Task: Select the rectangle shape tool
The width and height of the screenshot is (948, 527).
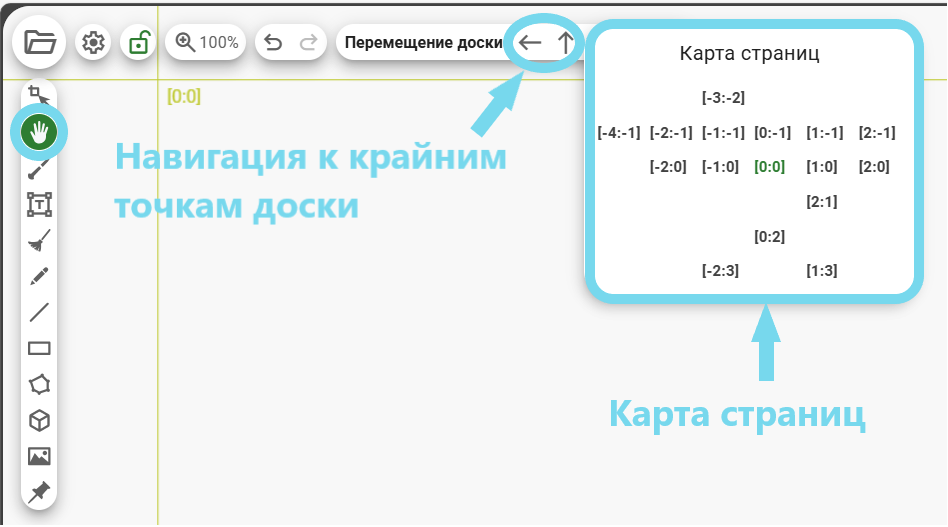Action: (x=39, y=349)
